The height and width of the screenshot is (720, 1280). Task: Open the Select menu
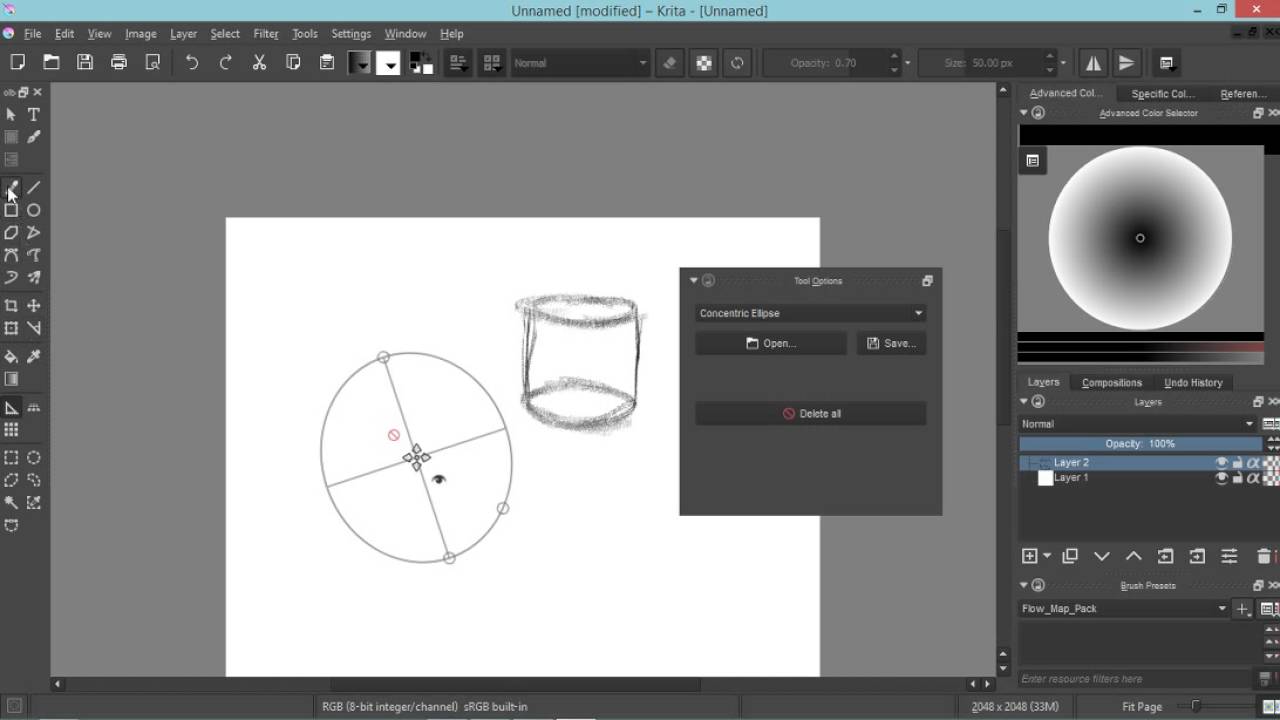(x=225, y=33)
